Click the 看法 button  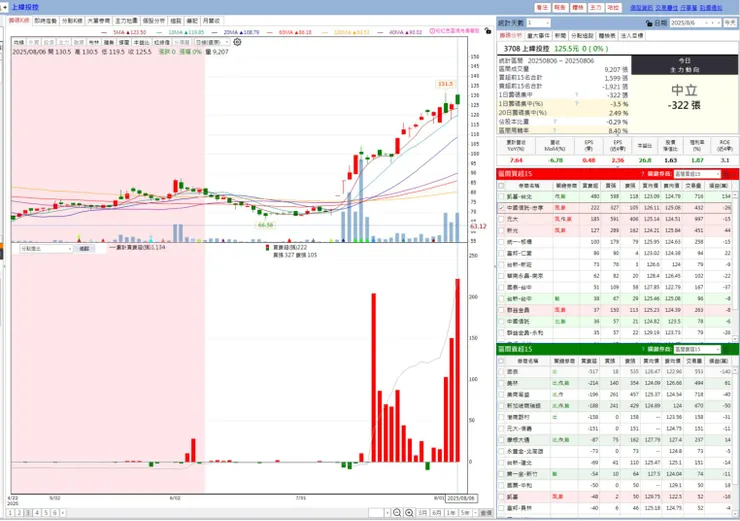[x=542, y=8]
